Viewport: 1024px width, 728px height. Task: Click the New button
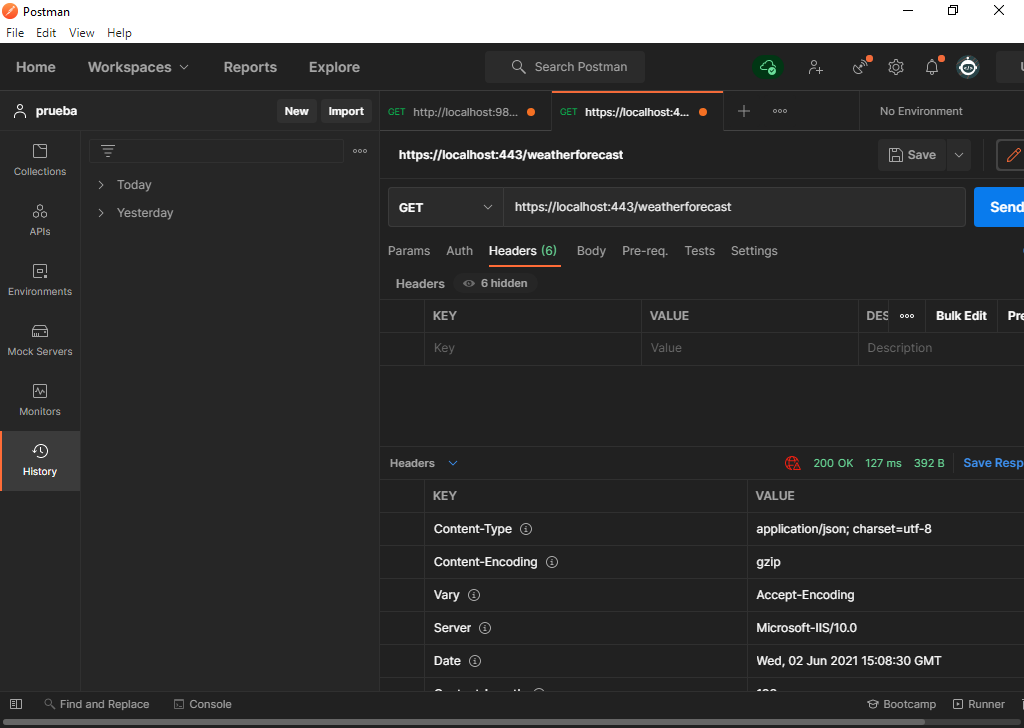pos(296,111)
